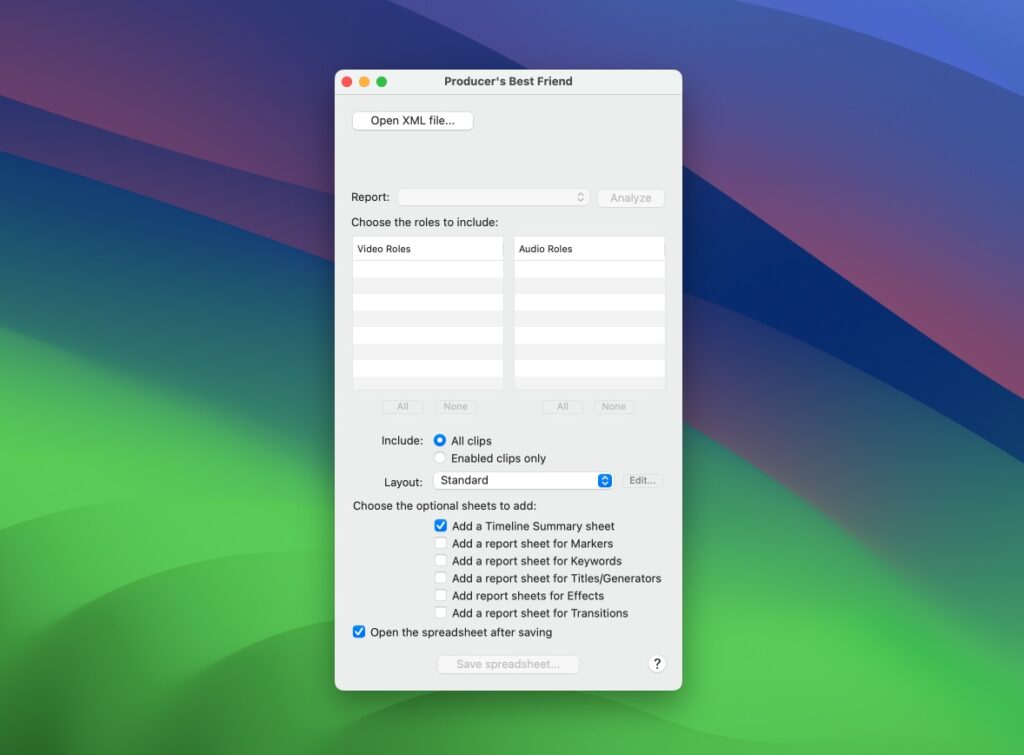Viewport: 1024px width, 755px height.
Task: Click None under the Video Roles list
Action: [455, 407]
